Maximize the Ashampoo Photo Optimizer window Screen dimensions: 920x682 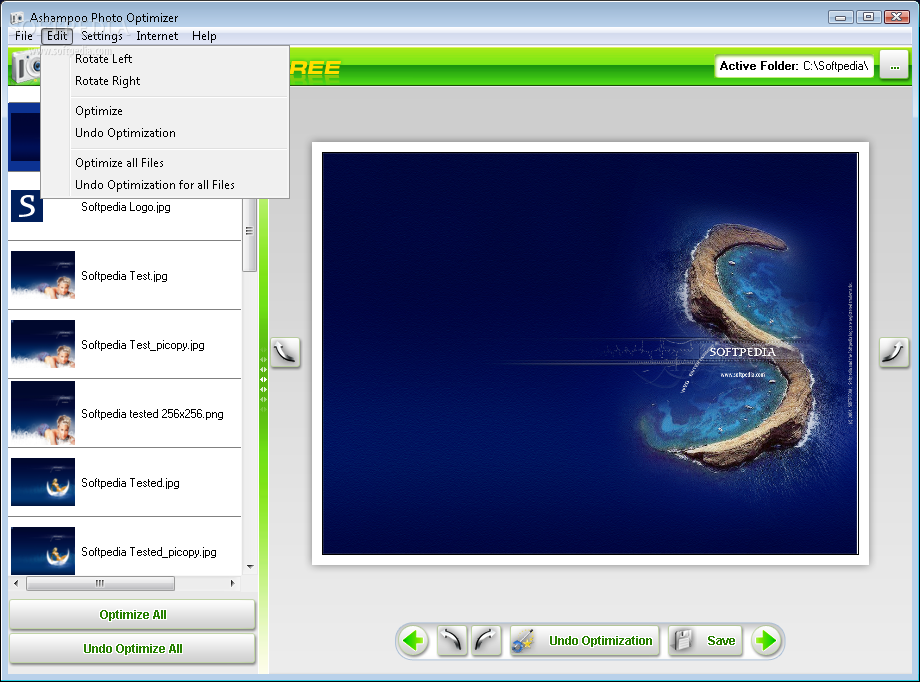pos(868,17)
